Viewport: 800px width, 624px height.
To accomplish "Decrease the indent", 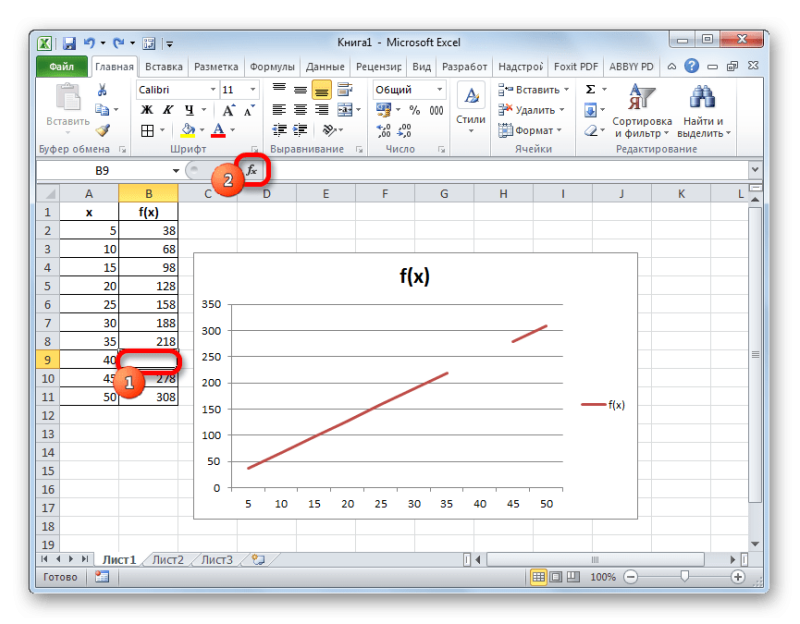I will coord(279,131).
